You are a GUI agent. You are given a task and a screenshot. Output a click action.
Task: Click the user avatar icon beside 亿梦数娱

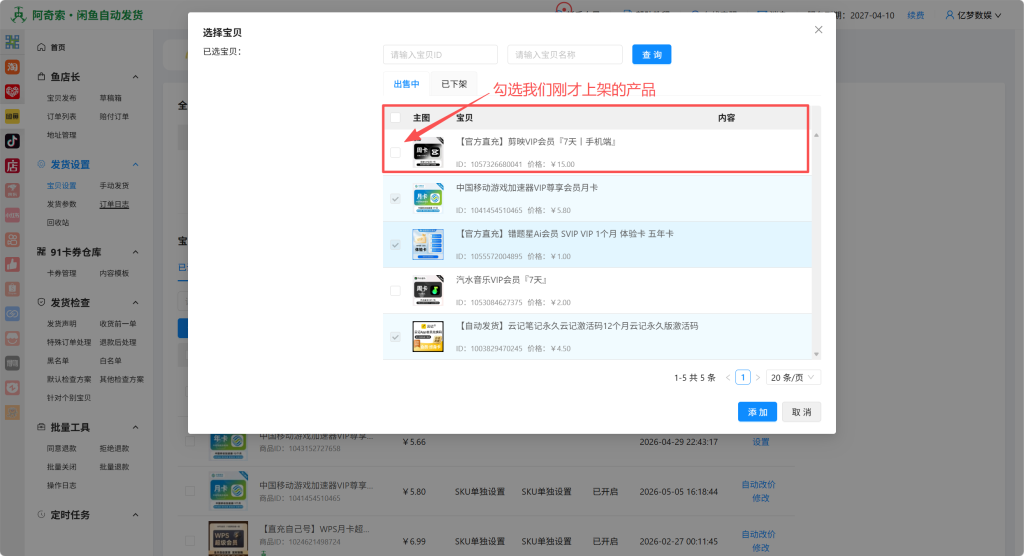point(950,15)
